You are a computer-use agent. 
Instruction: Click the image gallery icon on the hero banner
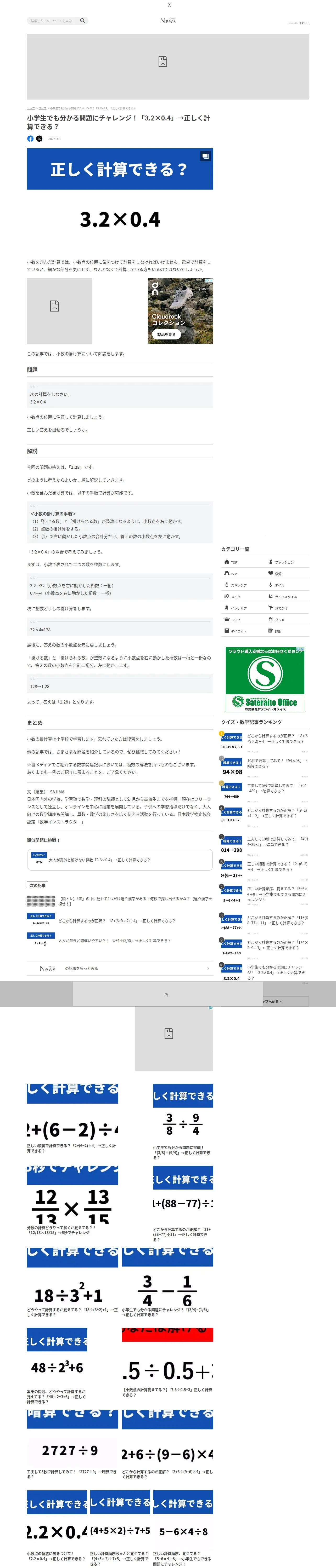tap(205, 156)
